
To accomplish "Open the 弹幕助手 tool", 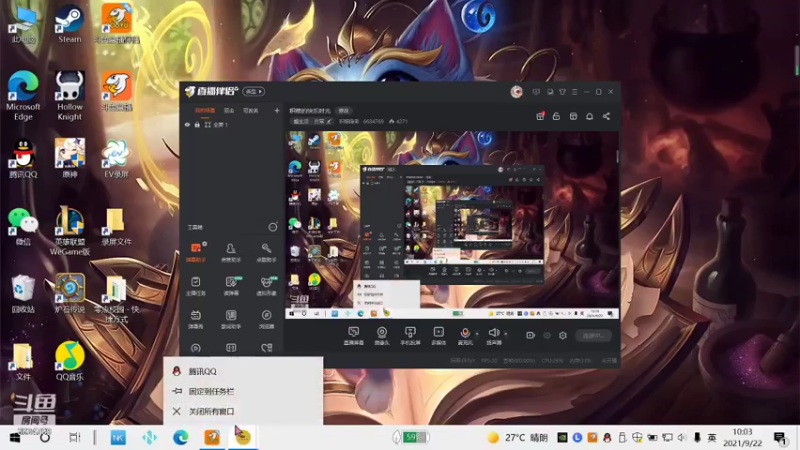I will pos(196,253).
